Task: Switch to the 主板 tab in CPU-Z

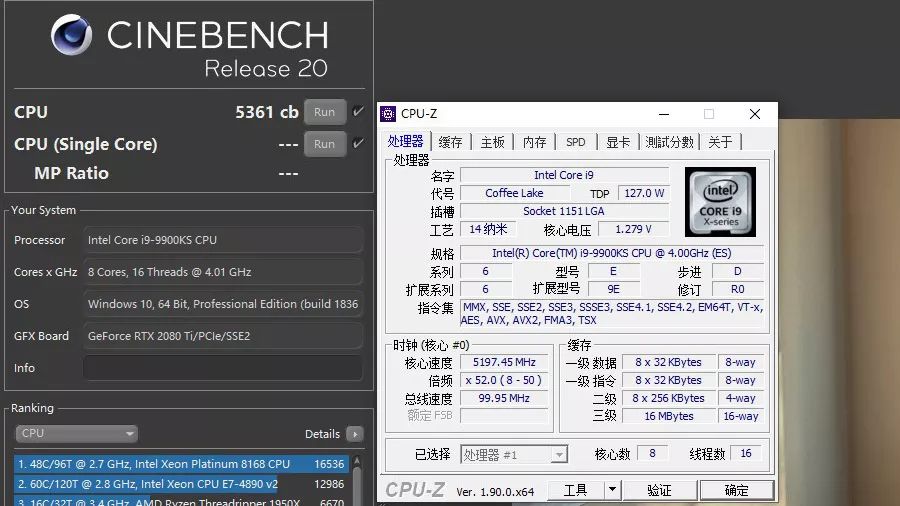Action: point(492,142)
